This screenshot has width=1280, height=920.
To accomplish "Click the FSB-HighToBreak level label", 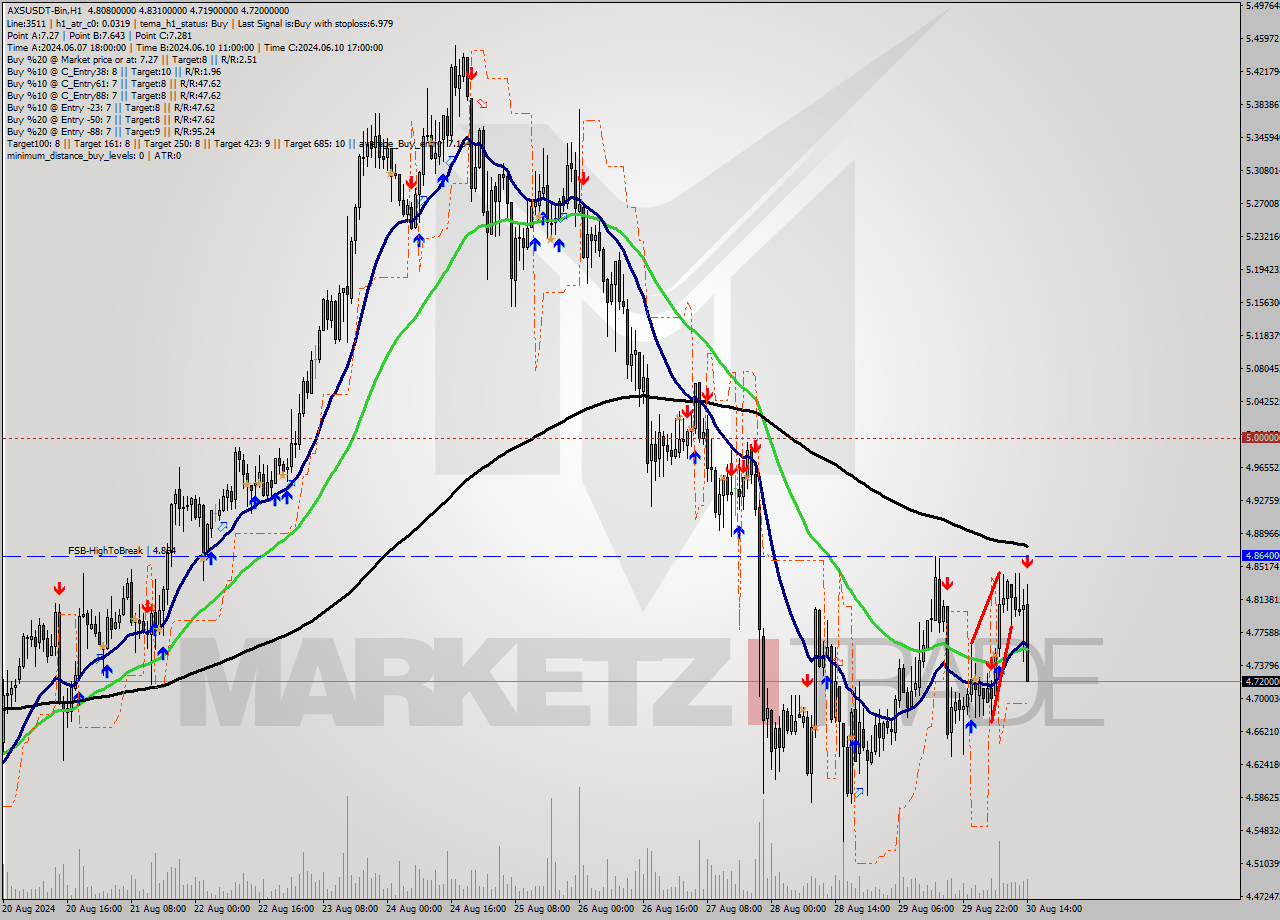I will (121, 551).
